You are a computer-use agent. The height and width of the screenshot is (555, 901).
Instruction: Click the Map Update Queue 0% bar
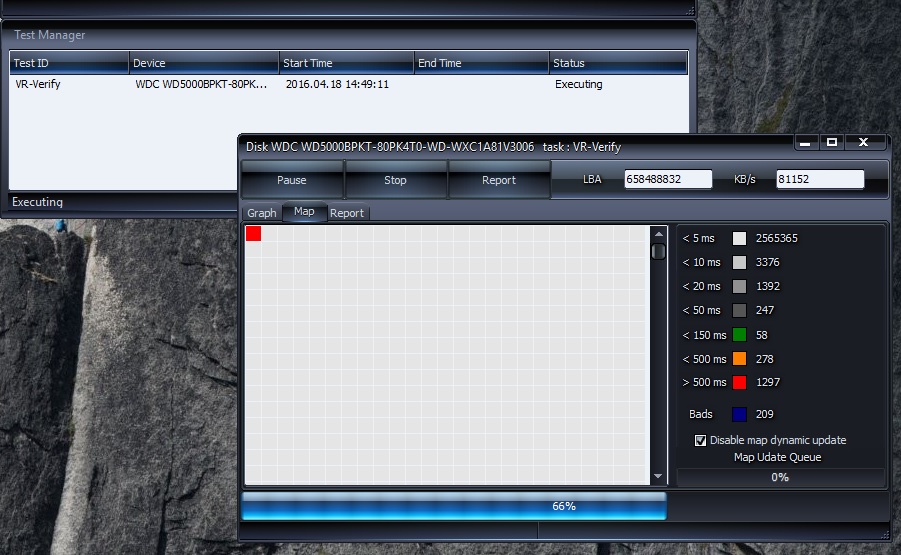pyautogui.click(x=780, y=477)
